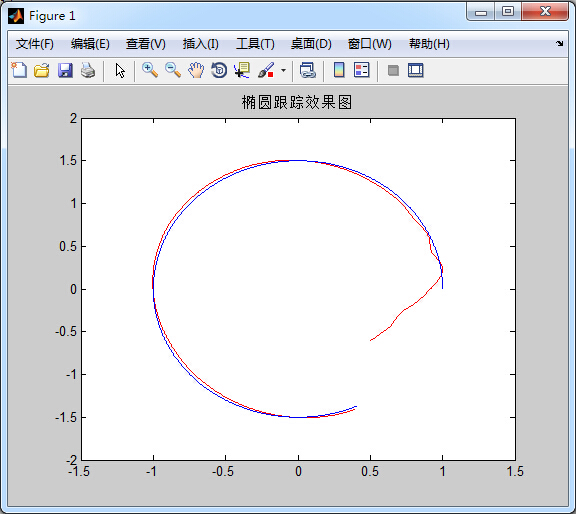Insert a colorbar via toolbar icon
The height and width of the screenshot is (514, 576).
tap(339, 70)
